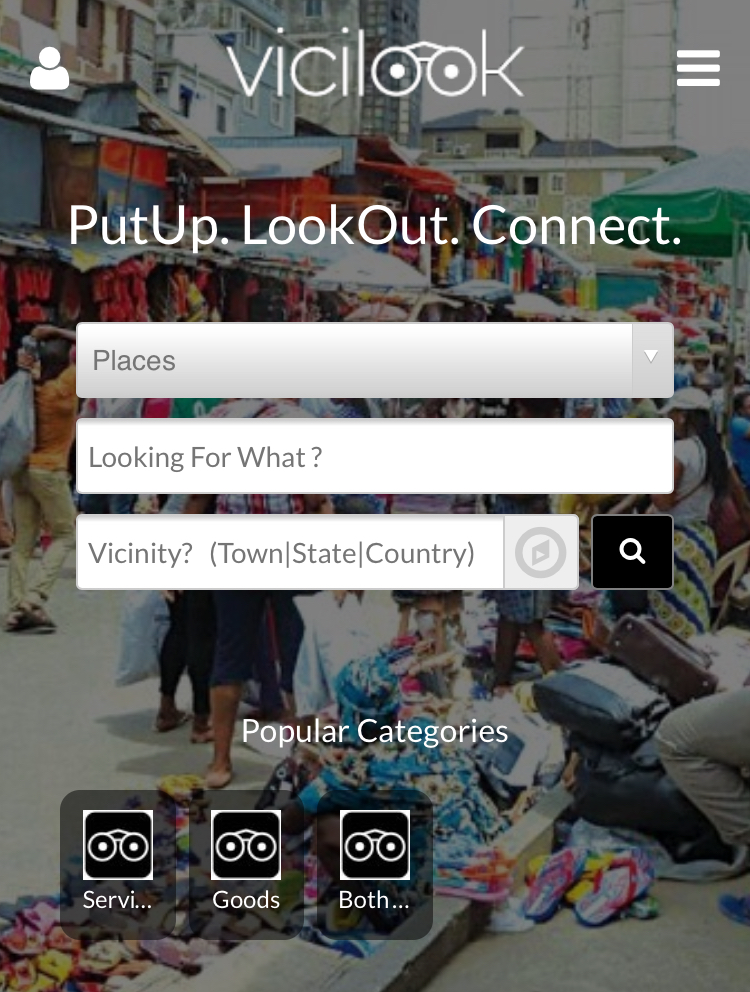Focus the Looking For What field
This screenshot has height=992, width=750.
(375, 456)
